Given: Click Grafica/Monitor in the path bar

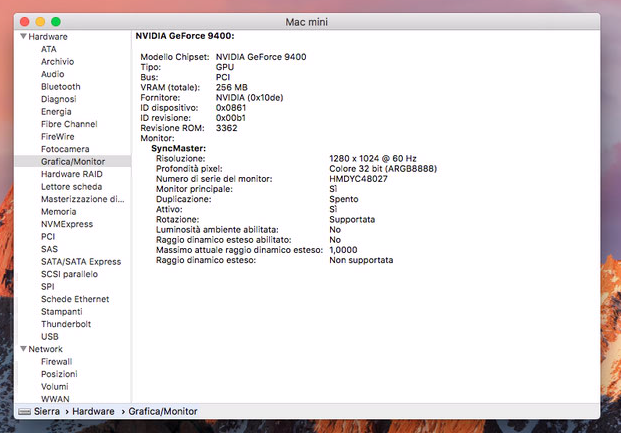Looking at the screenshot, I should [163, 412].
